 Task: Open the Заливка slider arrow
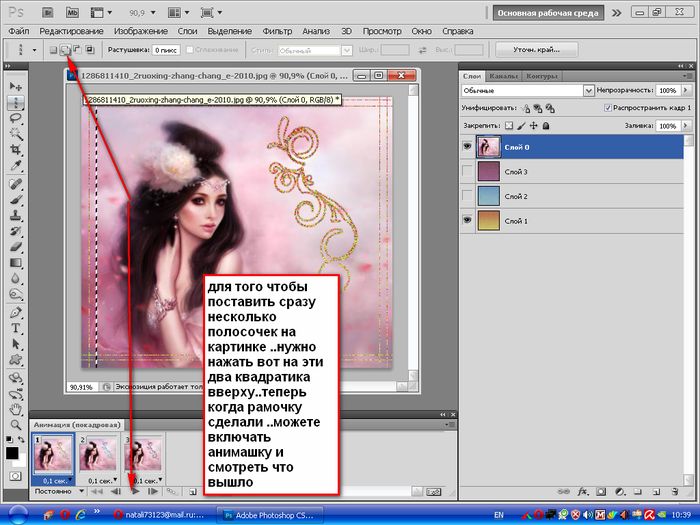point(686,126)
